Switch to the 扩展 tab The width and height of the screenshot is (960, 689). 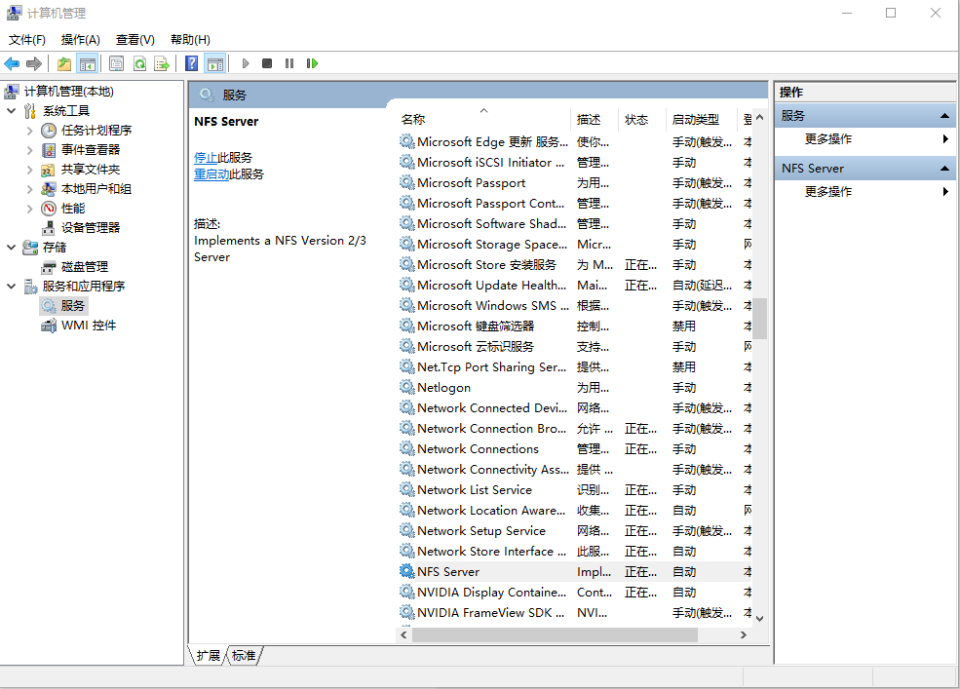pyautogui.click(x=208, y=656)
